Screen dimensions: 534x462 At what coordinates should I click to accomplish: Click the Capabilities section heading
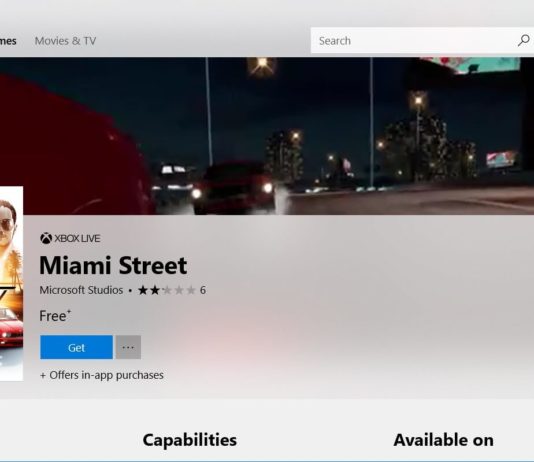[190, 440]
